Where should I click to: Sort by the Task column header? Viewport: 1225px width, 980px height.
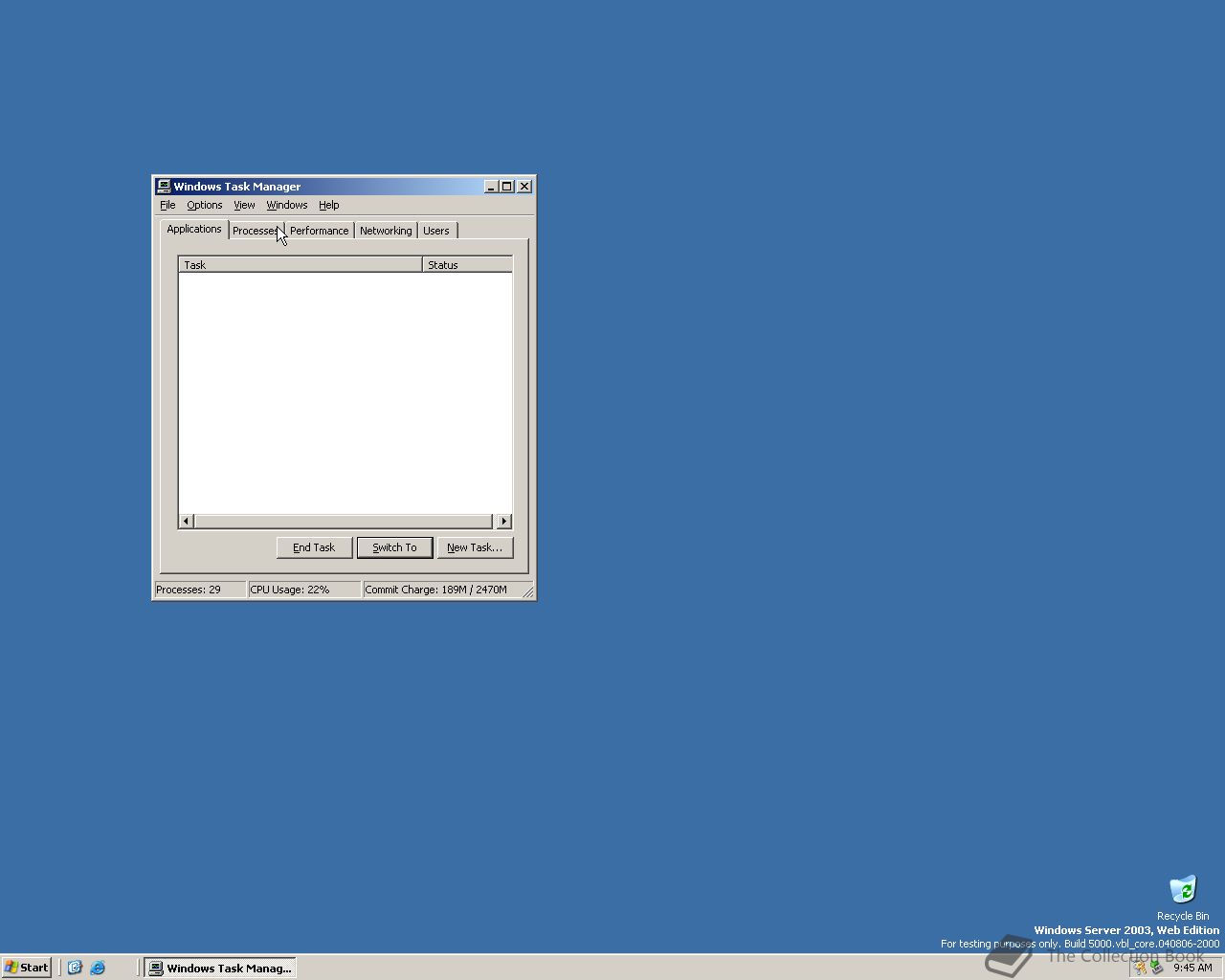301,265
